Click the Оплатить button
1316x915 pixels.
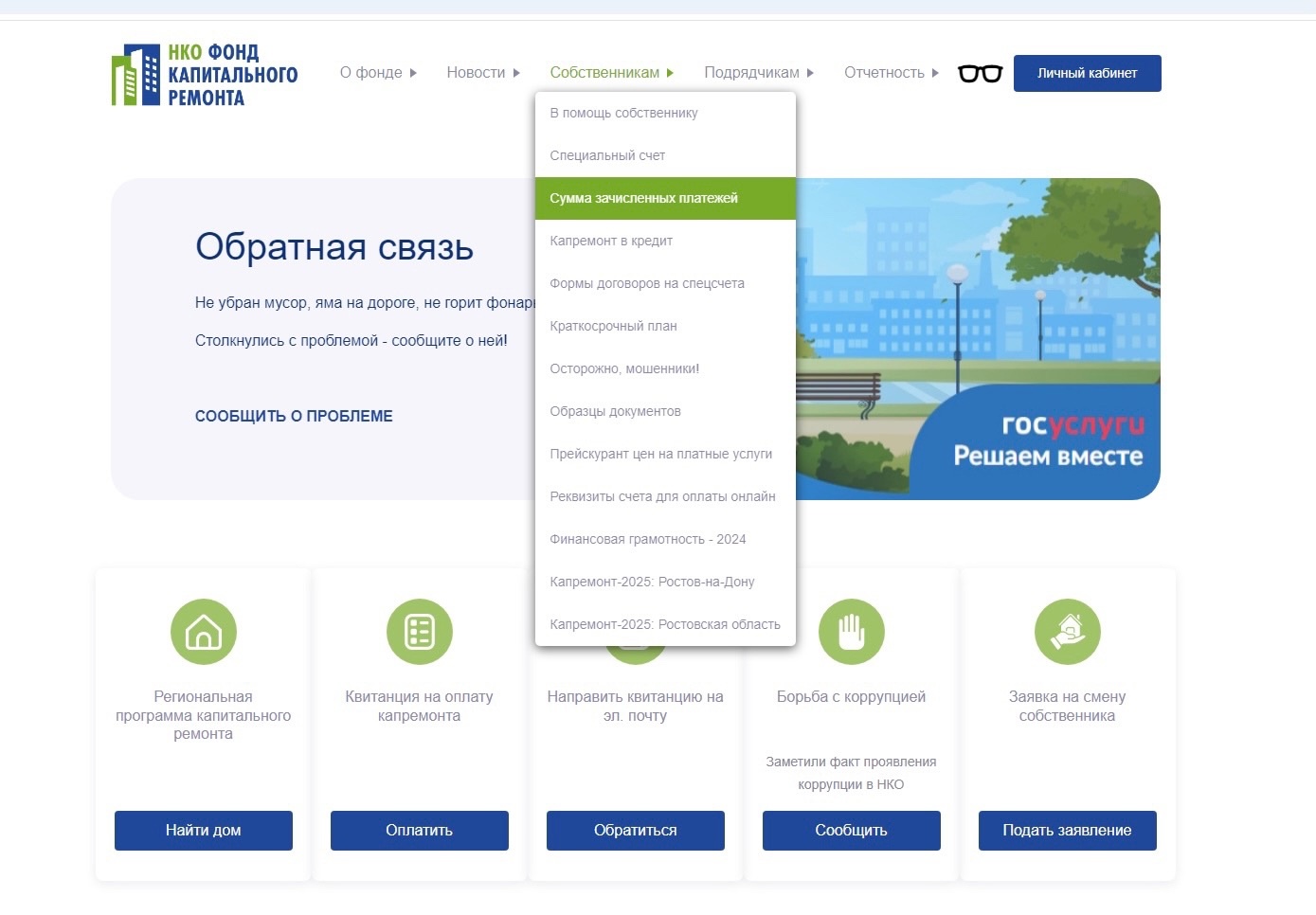click(419, 831)
